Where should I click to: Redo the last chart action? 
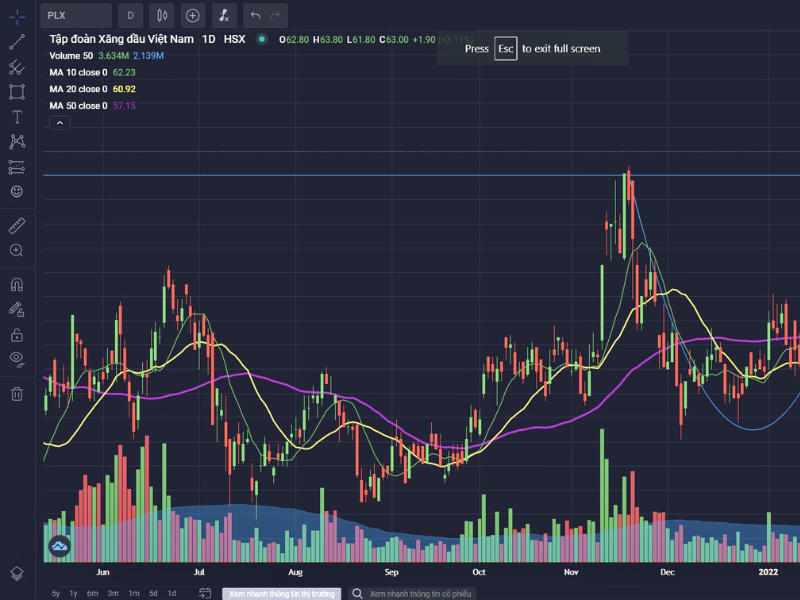click(276, 15)
